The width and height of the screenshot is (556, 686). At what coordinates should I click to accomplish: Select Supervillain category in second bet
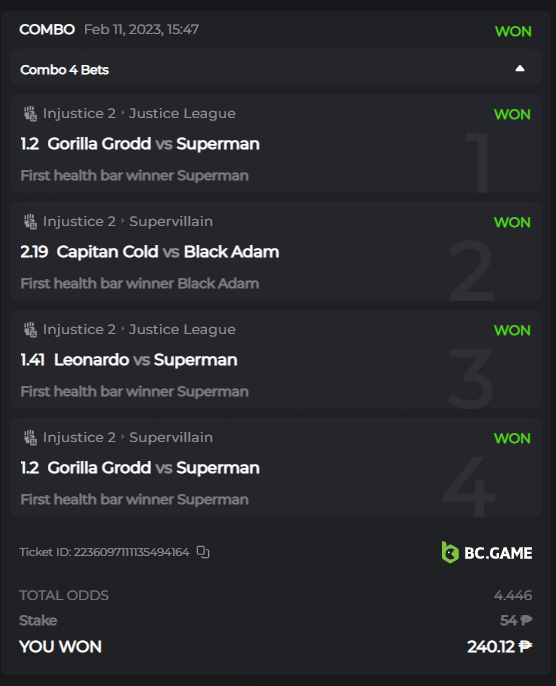171,222
